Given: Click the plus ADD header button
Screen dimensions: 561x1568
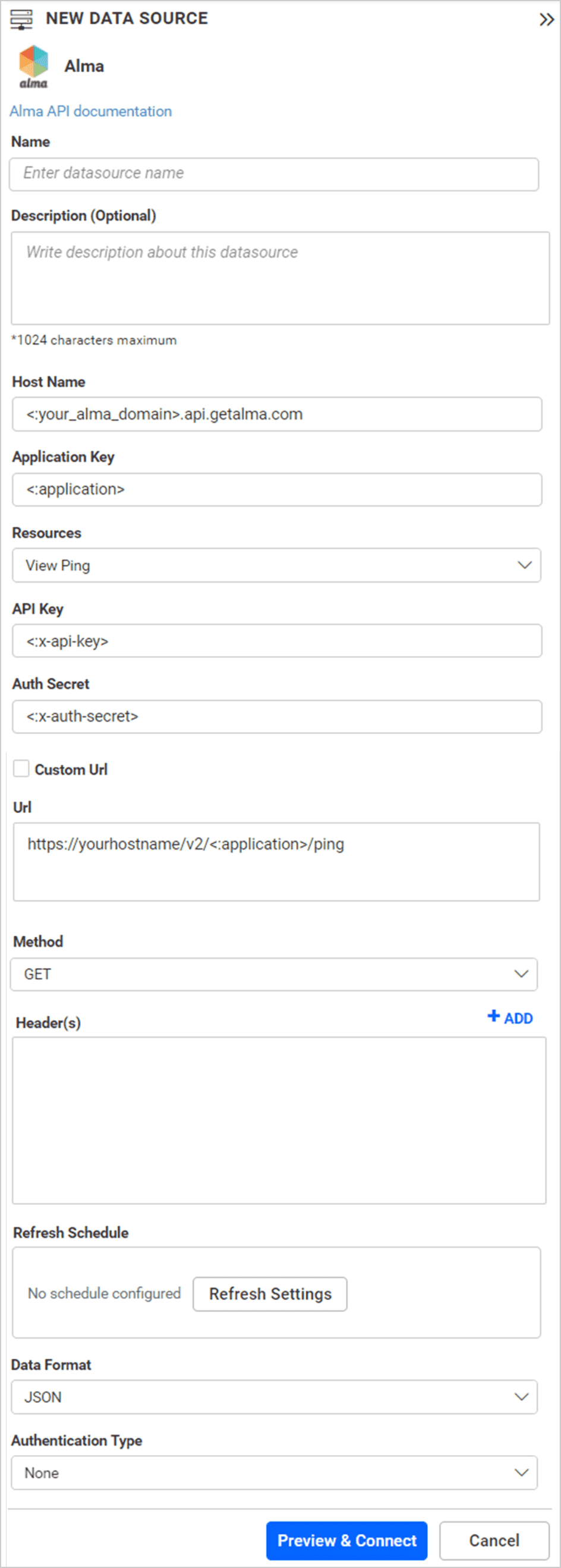Looking at the screenshot, I should (x=510, y=1017).
